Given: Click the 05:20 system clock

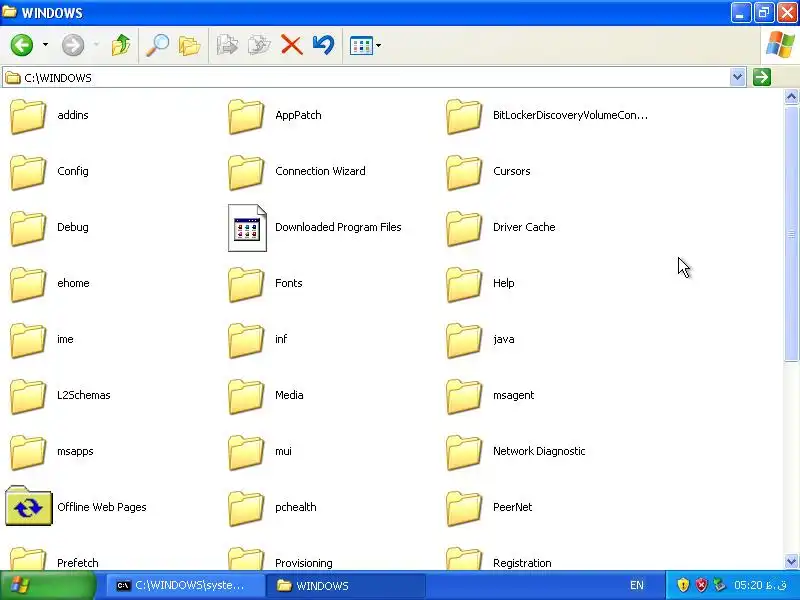Looking at the screenshot, I should (758, 585).
